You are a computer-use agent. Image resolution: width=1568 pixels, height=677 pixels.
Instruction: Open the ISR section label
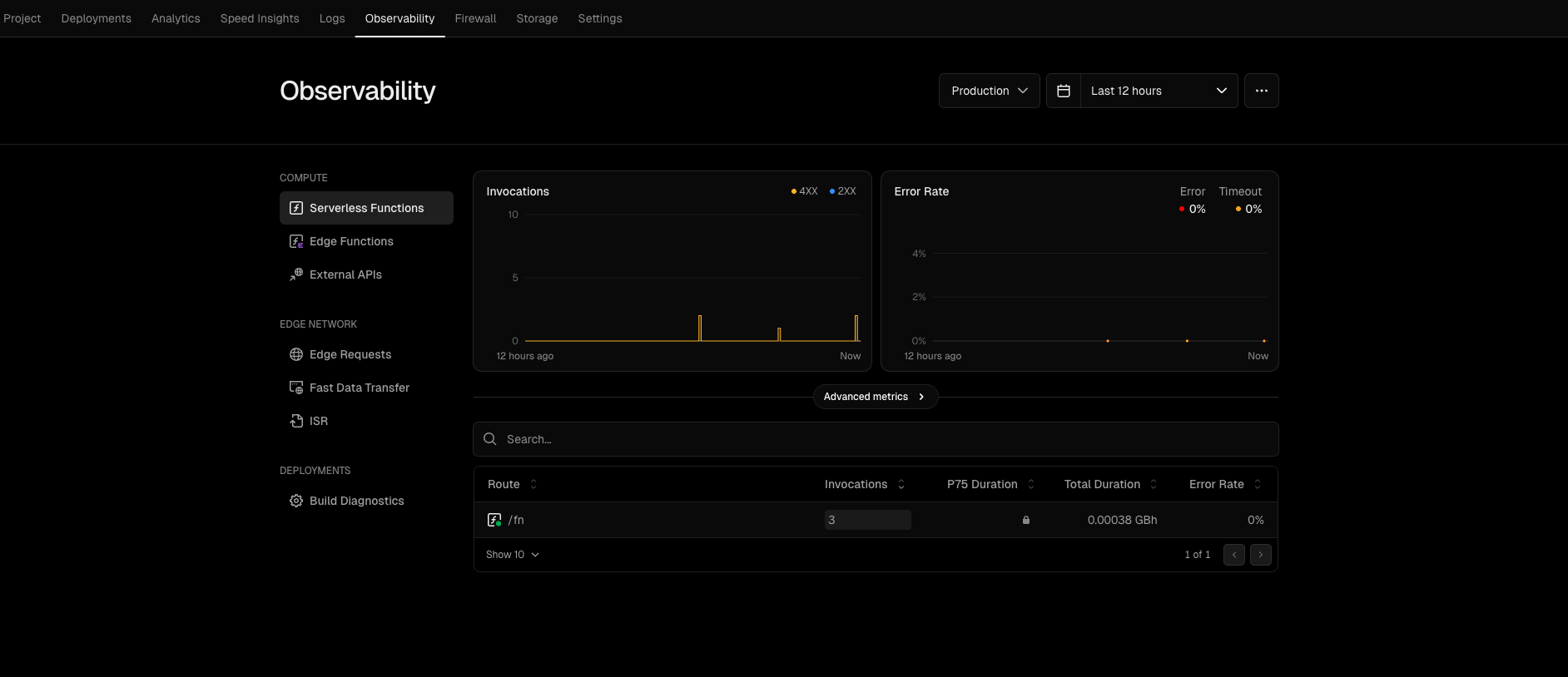[319, 421]
